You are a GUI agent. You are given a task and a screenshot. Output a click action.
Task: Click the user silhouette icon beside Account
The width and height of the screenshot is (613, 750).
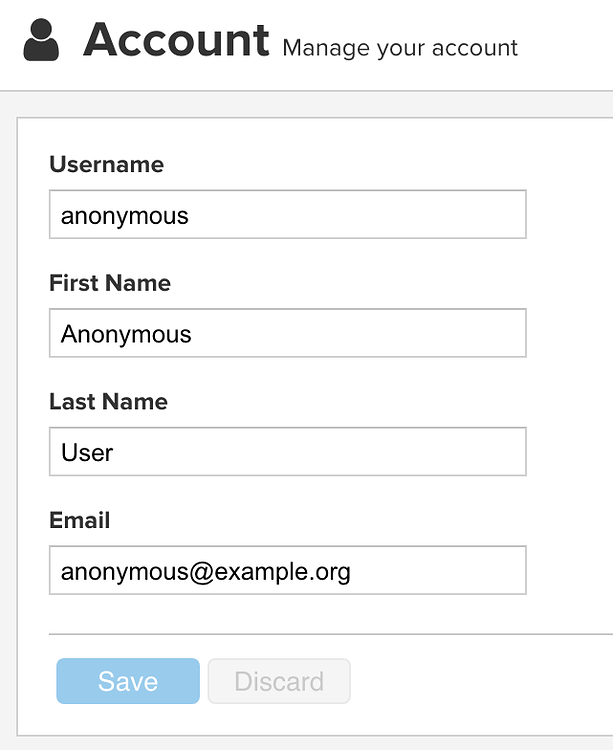(x=41, y=40)
